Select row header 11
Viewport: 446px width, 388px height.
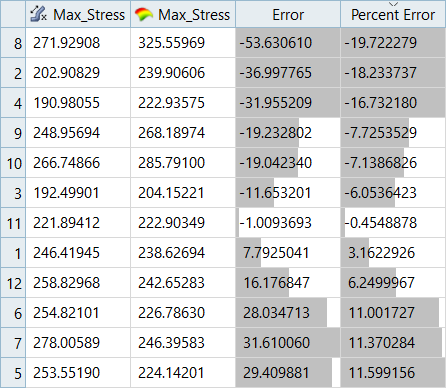coord(13,223)
